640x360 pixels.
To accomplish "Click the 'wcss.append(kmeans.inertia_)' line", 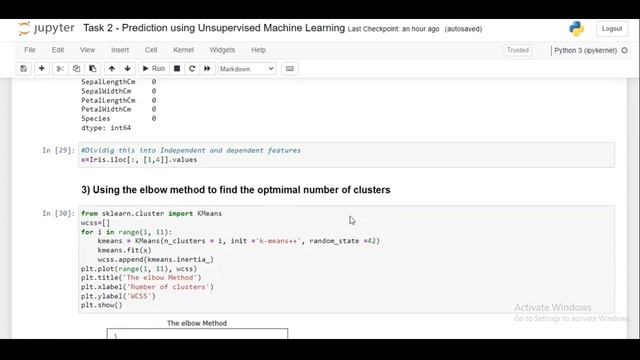I will (x=156, y=260).
